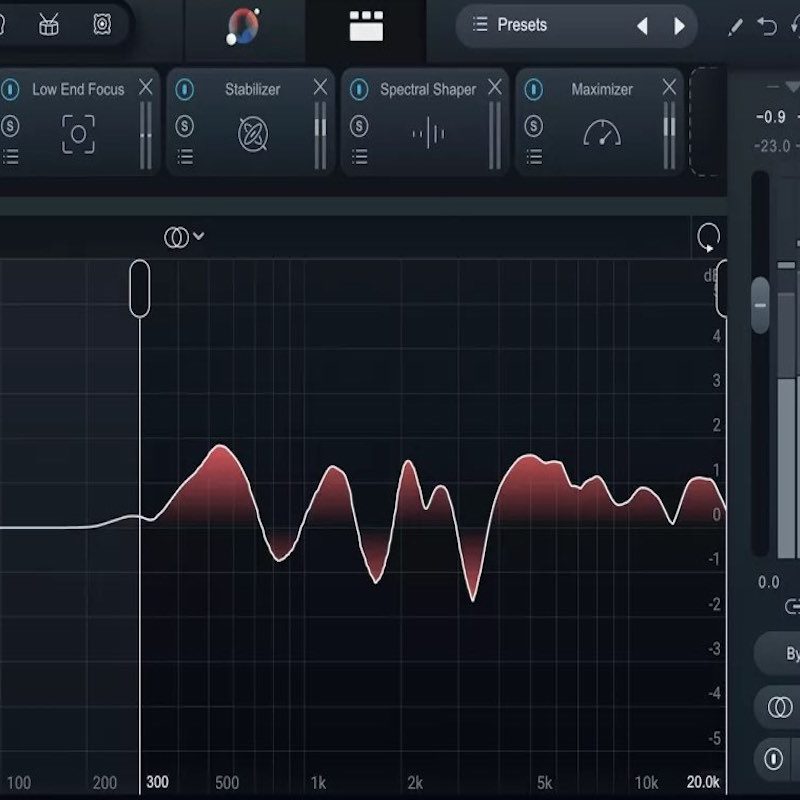Solo the Maximizer module
The image size is (800, 800).
coord(534,126)
